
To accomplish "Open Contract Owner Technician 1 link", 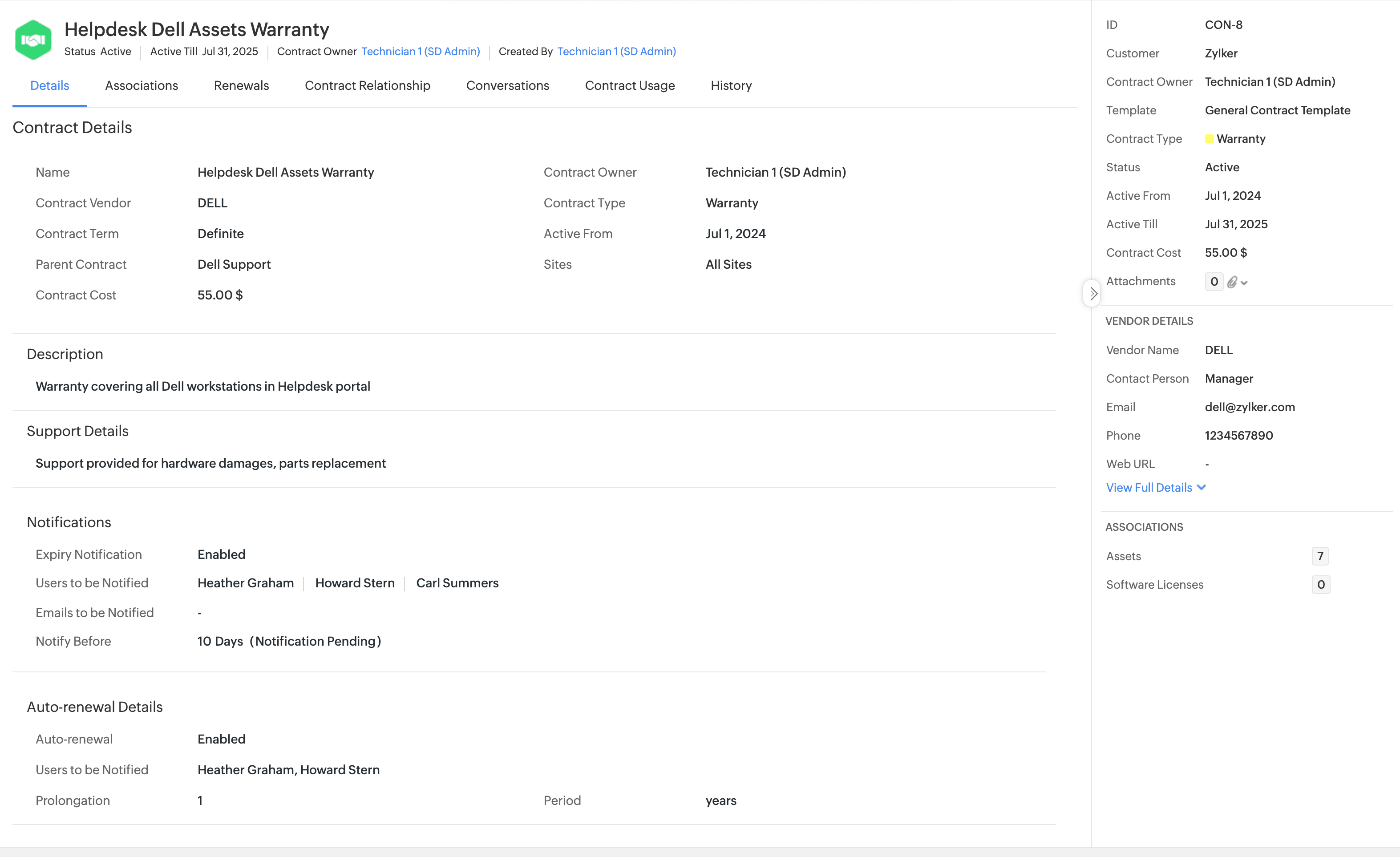I will (421, 51).
